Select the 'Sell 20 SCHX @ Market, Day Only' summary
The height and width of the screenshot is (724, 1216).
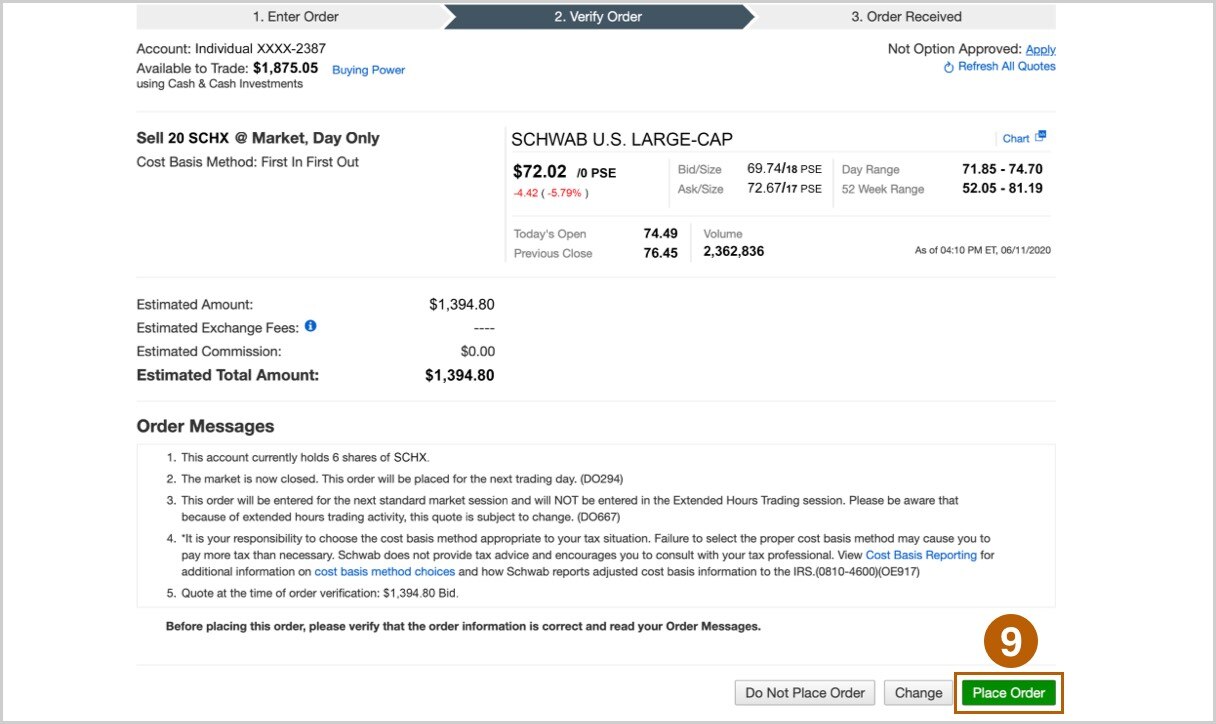(258, 138)
